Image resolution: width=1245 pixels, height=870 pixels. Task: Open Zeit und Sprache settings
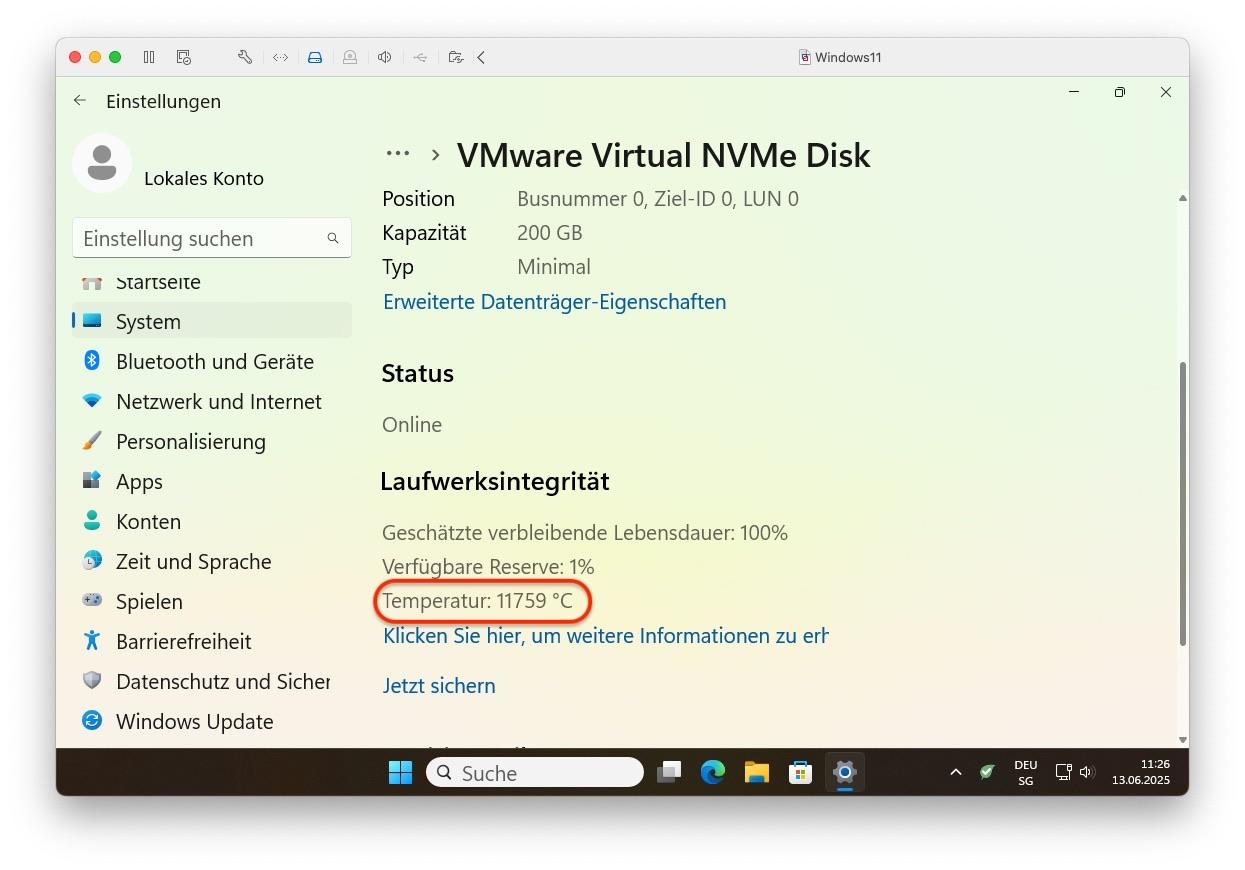tap(212, 561)
